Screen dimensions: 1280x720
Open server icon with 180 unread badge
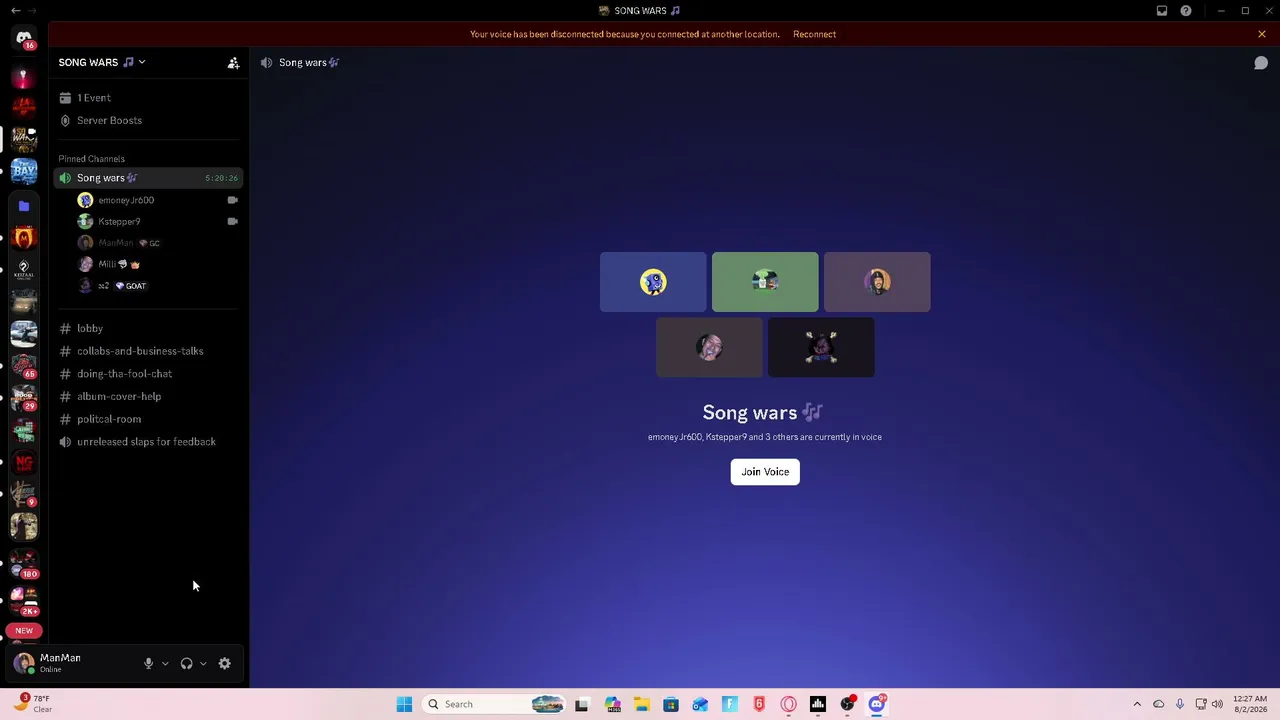pyautogui.click(x=24, y=563)
